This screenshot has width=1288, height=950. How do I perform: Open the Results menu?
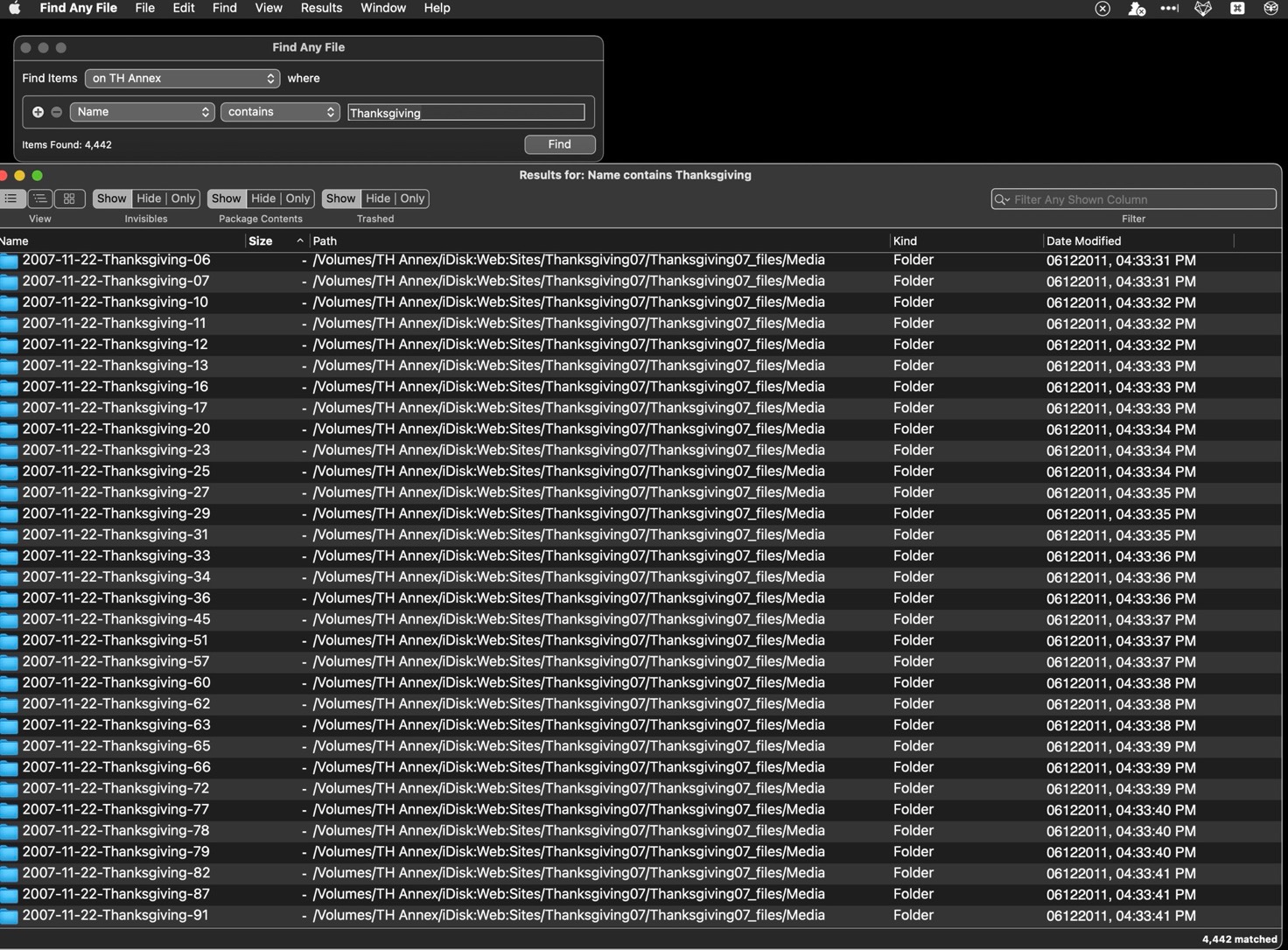pyautogui.click(x=321, y=8)
